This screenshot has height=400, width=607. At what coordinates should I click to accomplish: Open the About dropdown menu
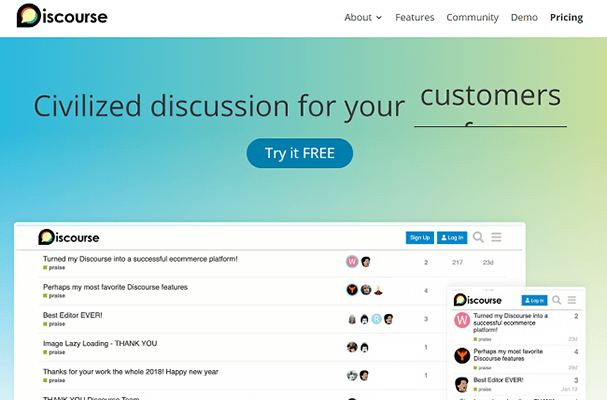coord(363,17)
